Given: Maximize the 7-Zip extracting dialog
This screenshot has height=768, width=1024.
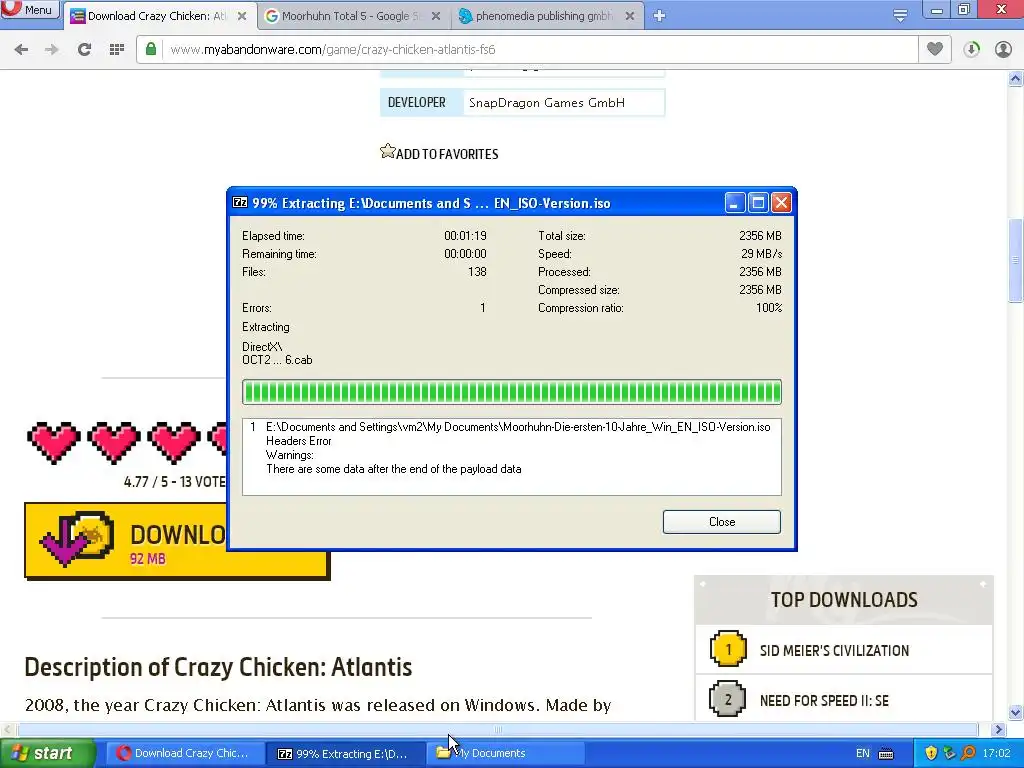Looking at the screenshot, I should (758, 203).
